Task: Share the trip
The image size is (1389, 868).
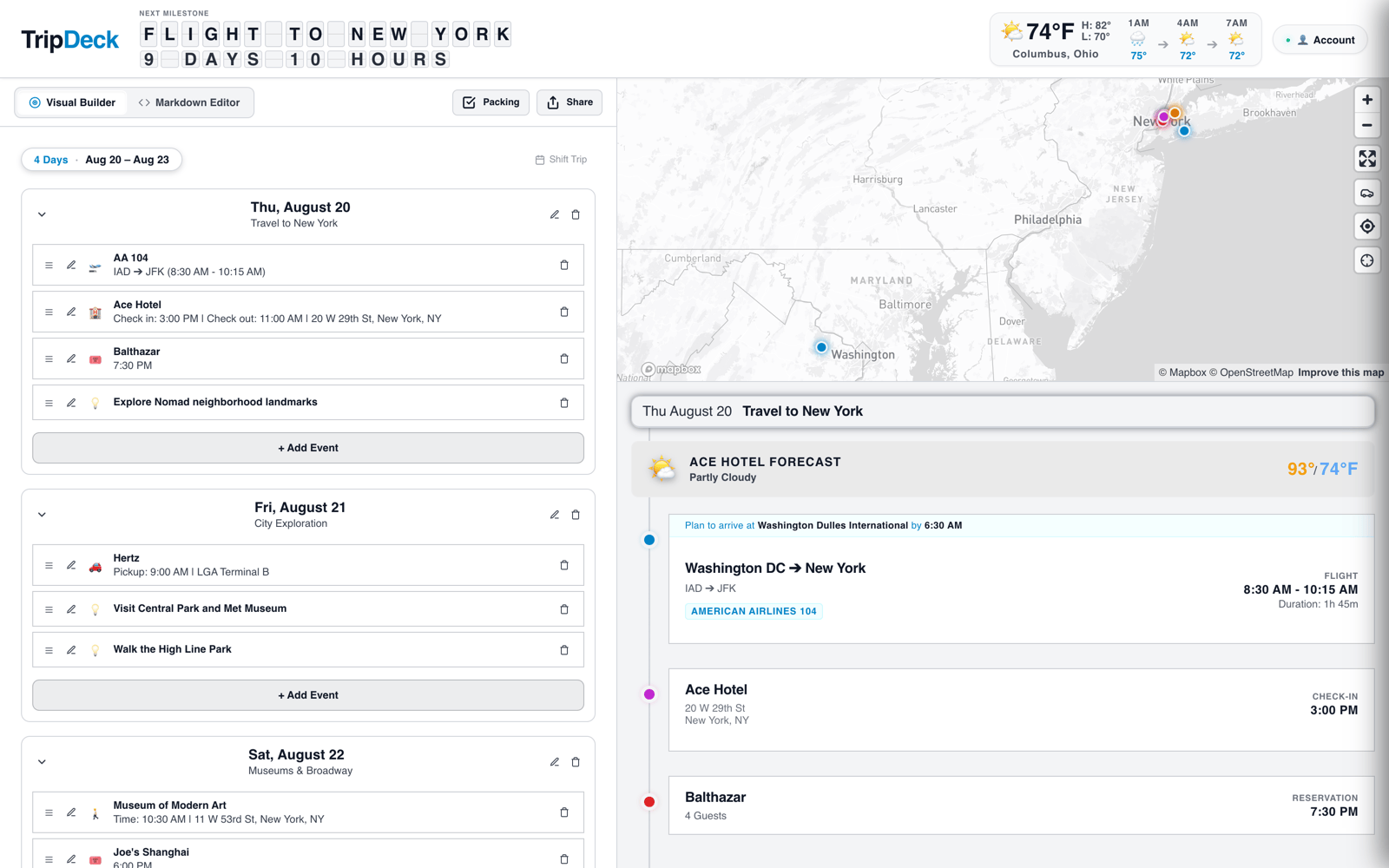Action: point(569,102)
